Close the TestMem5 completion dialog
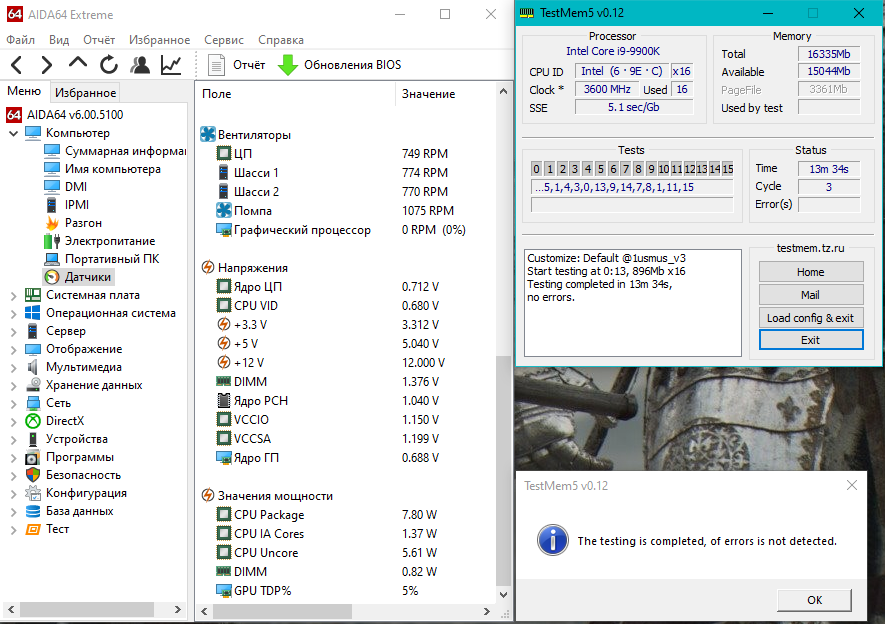Screen dimensions: 885x624 pyautogui.click(x=852, y=485)
